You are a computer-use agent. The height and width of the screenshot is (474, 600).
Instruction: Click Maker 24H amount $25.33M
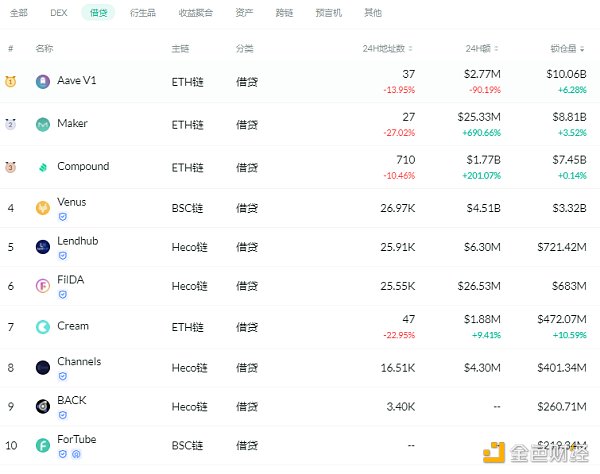pyautogui.click(x=479, y=117)
